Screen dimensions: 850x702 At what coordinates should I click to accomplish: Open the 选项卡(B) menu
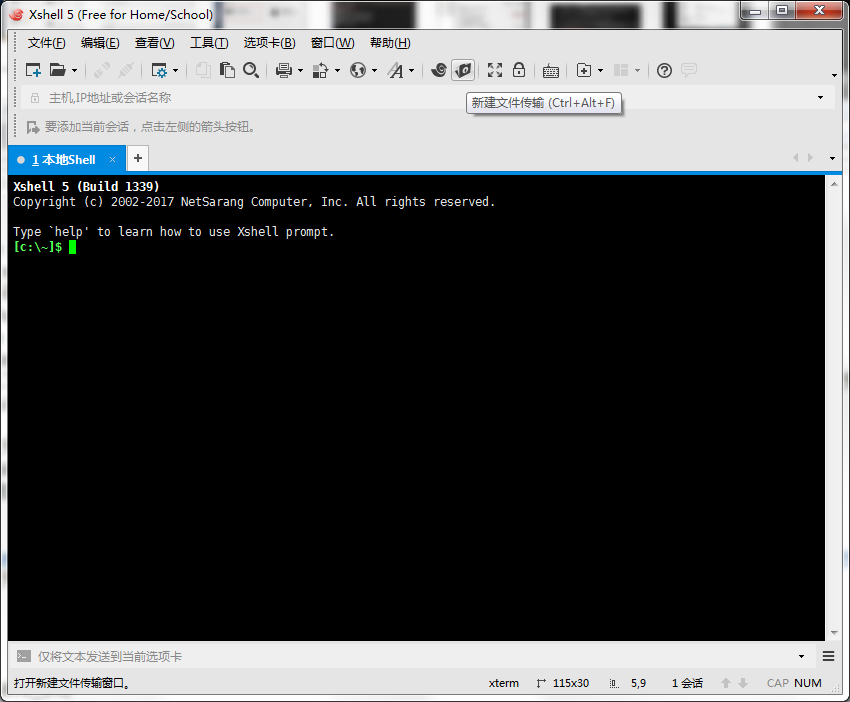click(269, 43)
